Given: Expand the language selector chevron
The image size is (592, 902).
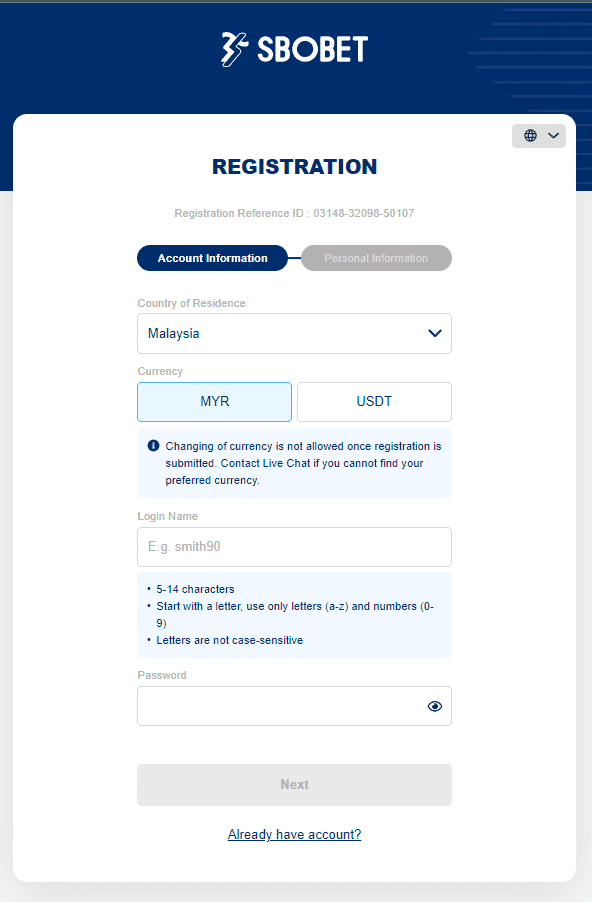Looking at the screenshot, I should point(553,136).
